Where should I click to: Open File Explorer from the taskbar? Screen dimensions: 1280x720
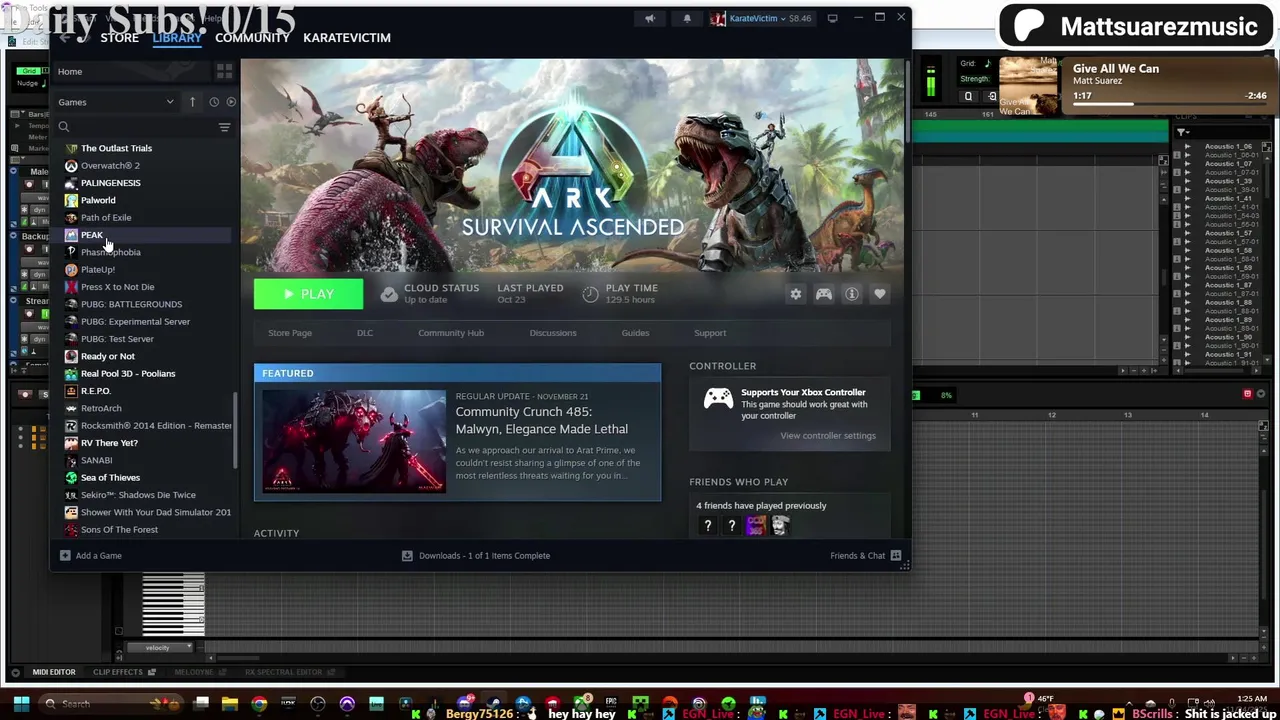(230, 704)
